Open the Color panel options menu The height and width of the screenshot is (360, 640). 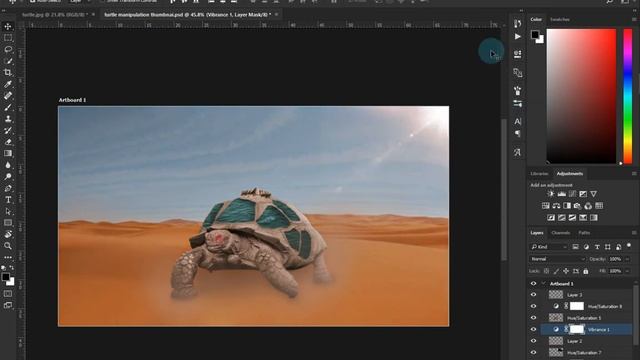(634, 19)
